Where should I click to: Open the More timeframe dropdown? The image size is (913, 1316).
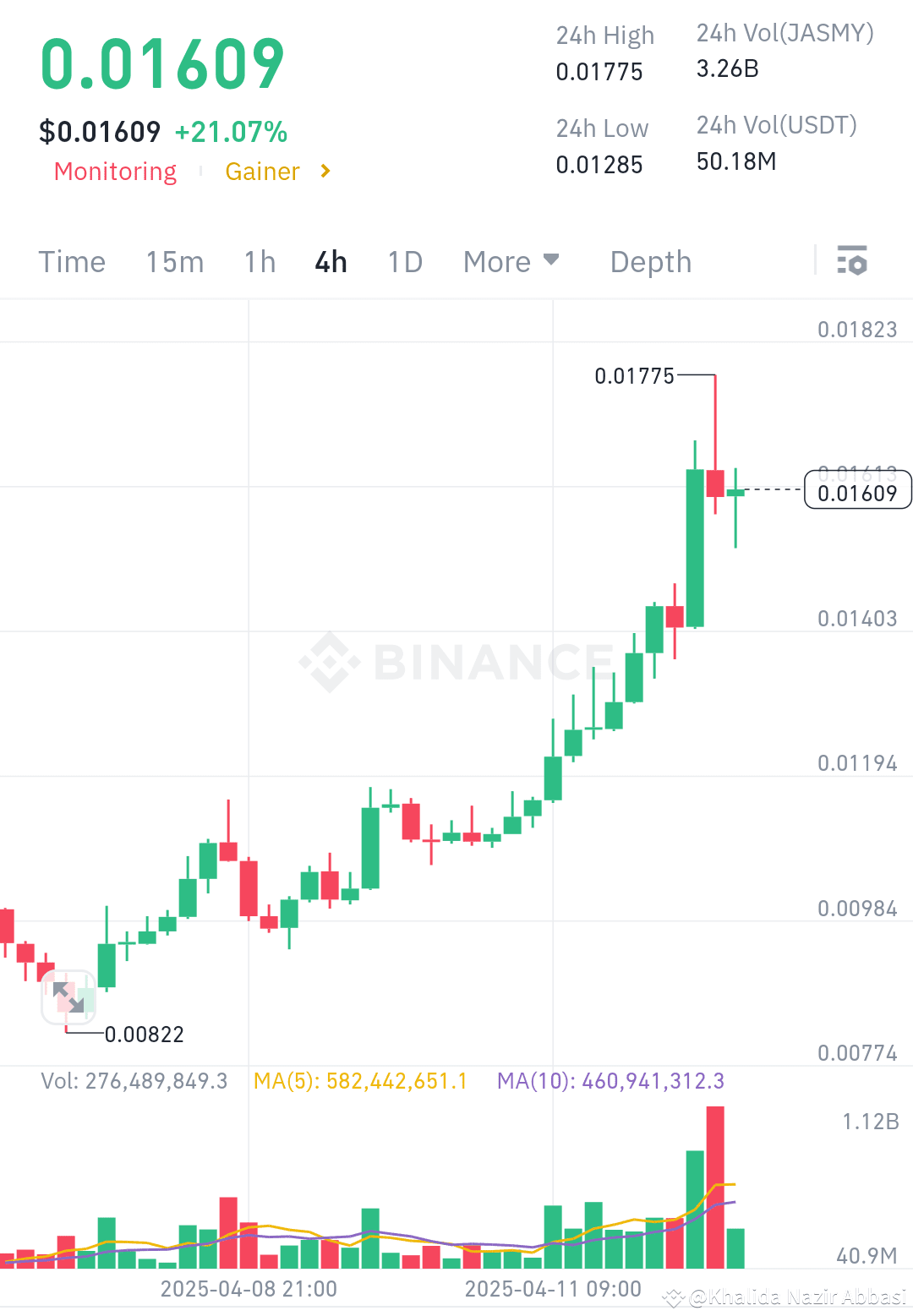point(511,261)
